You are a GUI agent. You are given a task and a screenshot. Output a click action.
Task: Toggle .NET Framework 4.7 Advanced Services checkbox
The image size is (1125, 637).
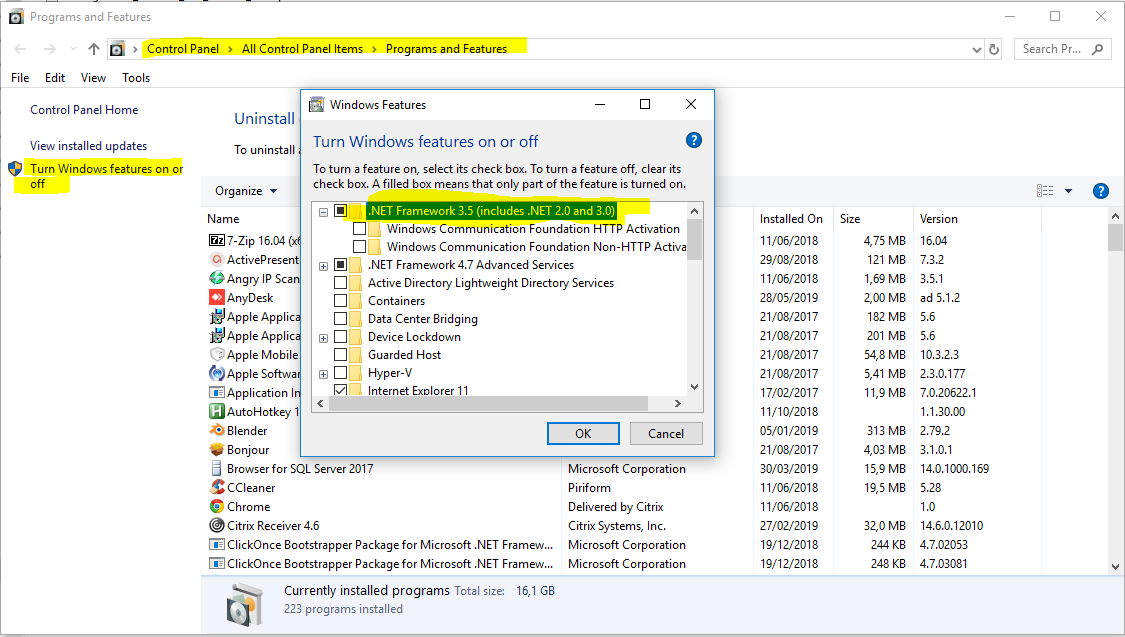pos(341,265)
